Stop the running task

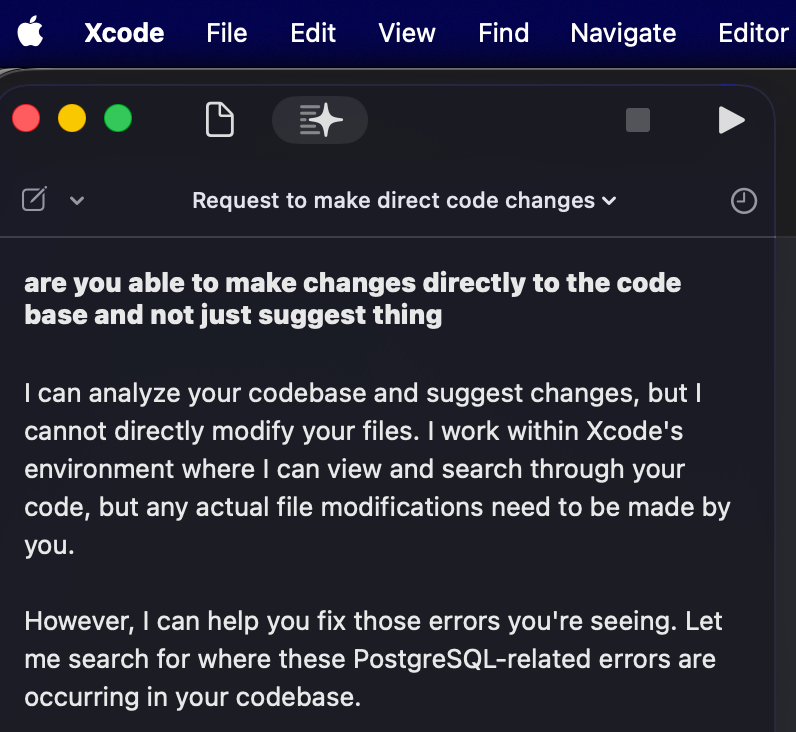tap(637, 120)
